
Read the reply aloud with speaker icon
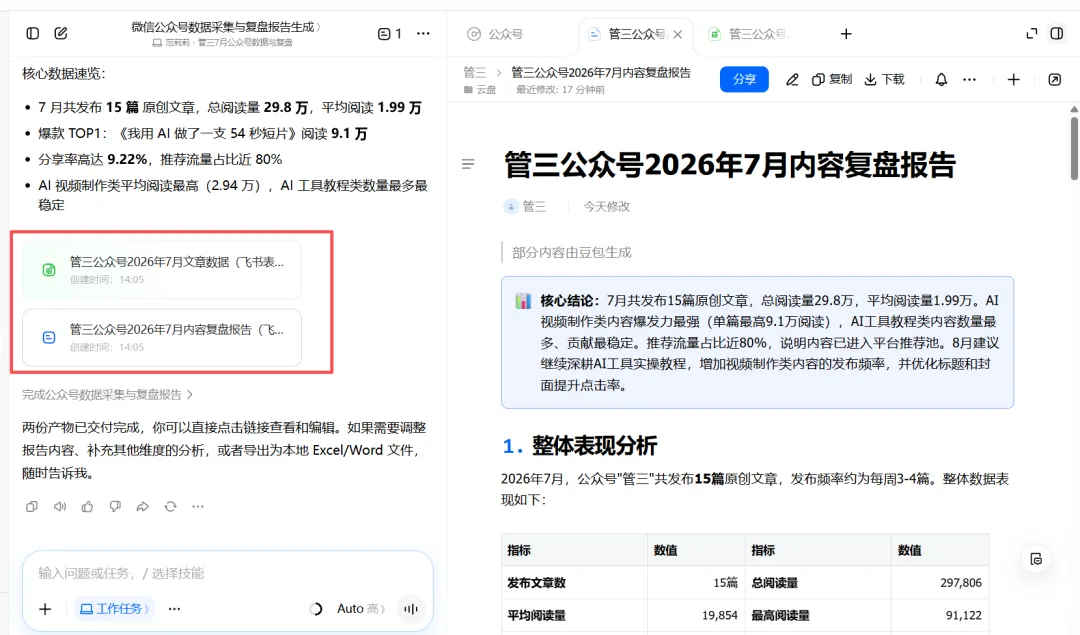coord(60,507)
